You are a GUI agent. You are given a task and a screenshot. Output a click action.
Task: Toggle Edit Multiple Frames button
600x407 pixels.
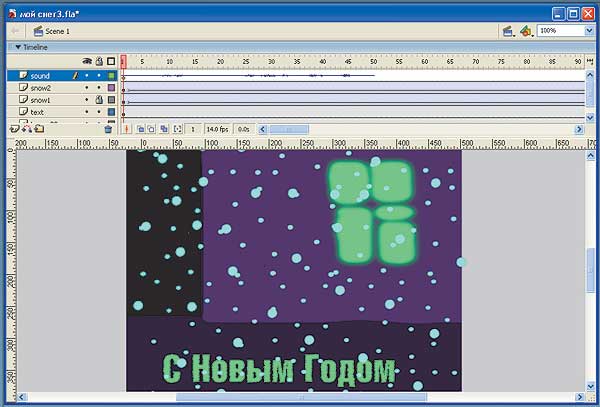click(x=164, y=129)
